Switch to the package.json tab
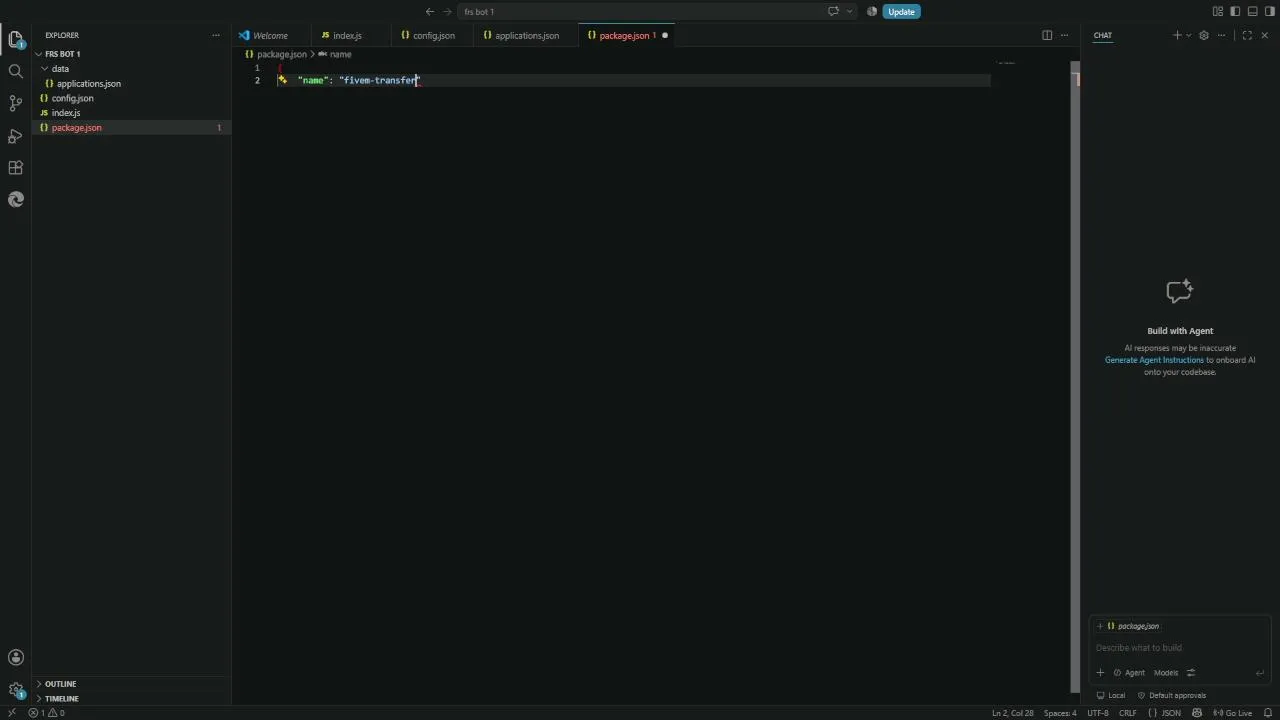The width and height of the screenshot is (1280, 720). tap(623, 35)
